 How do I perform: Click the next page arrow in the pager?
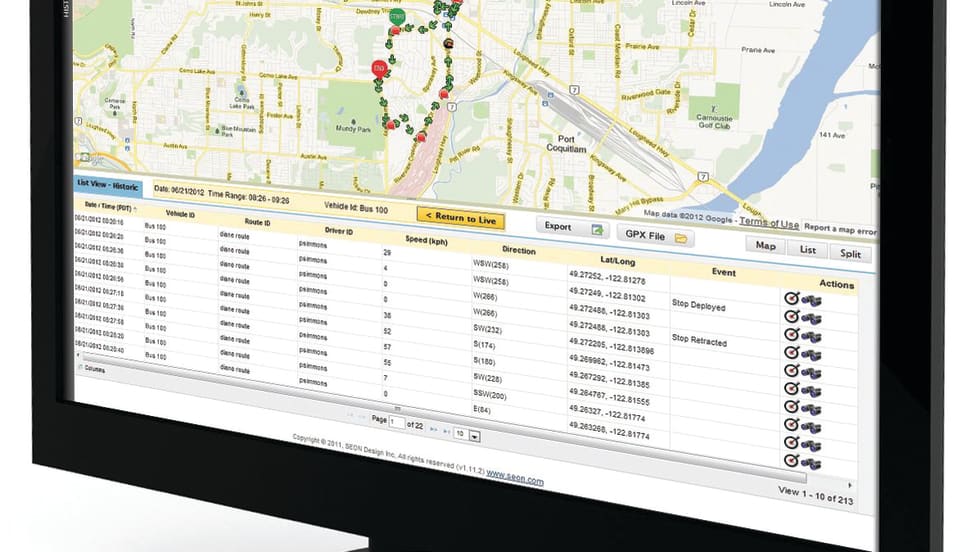click(x=433, y=428)
